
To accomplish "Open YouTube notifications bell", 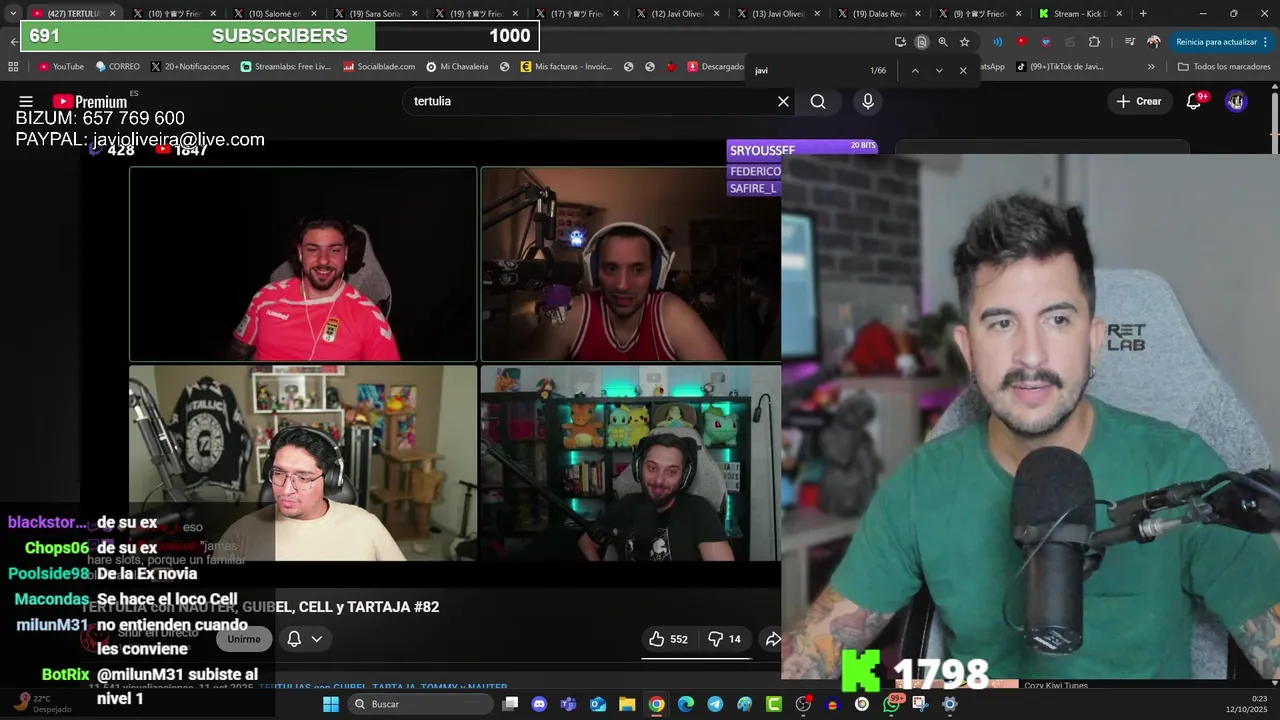I will [1193, 101].
